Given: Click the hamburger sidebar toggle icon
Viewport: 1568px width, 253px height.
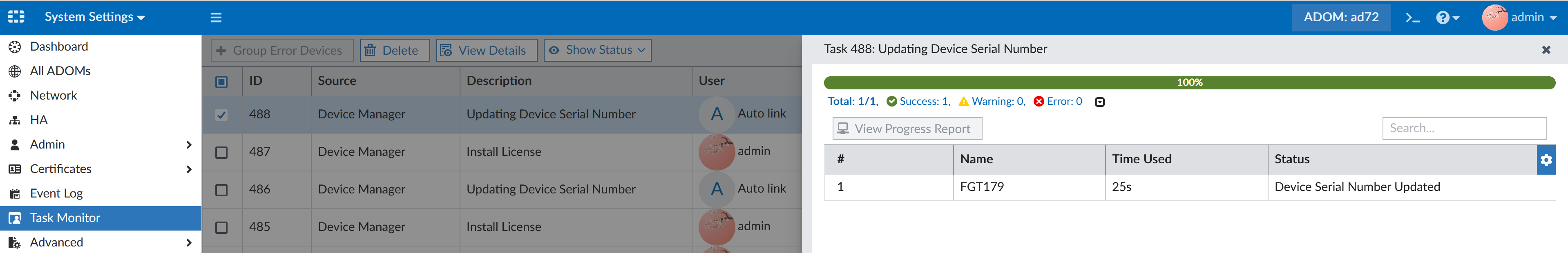Looking at the screenshot, I should pyautogui.click(x=215, y=18).
